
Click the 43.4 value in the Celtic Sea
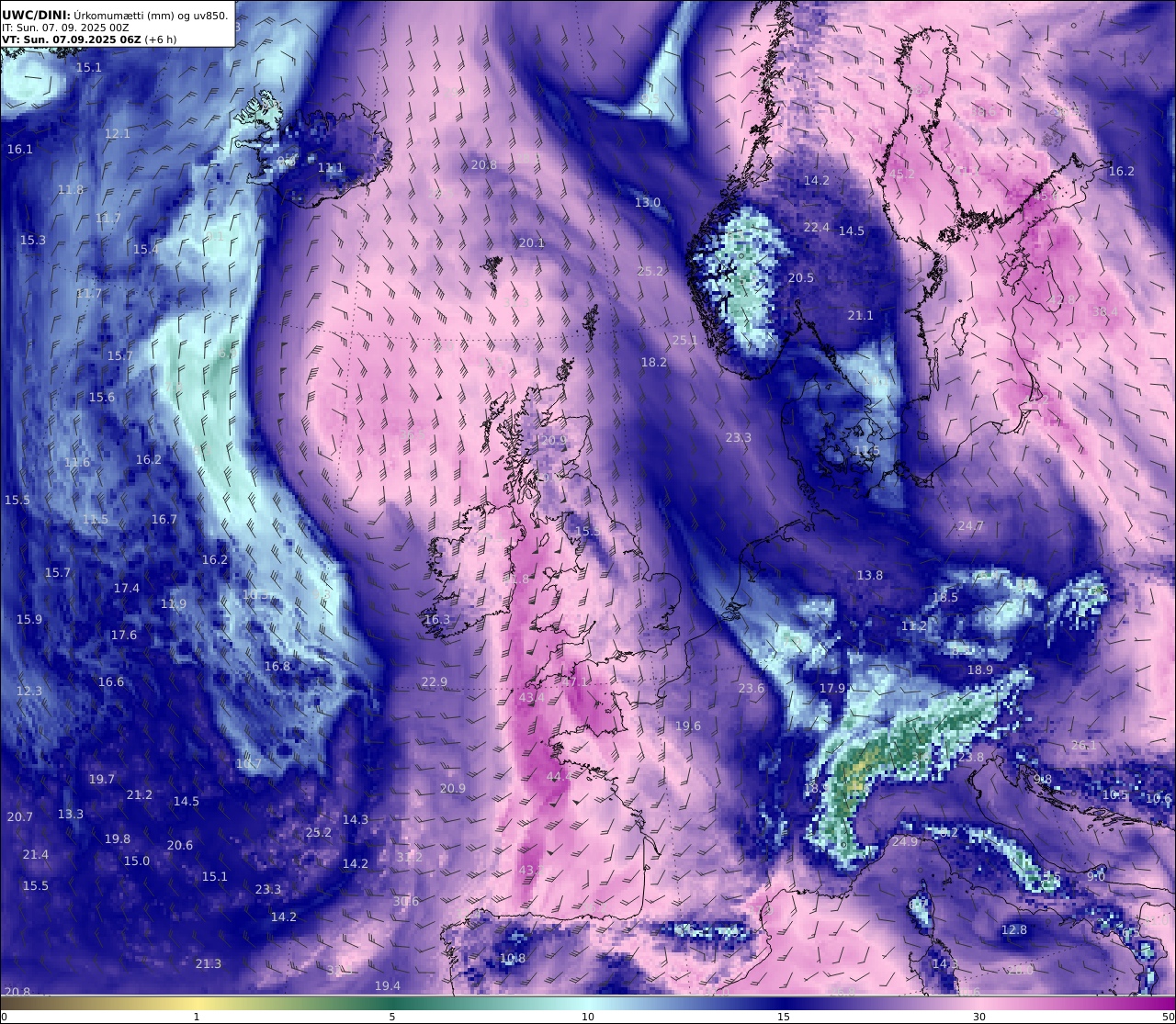[x=532, y=697]
